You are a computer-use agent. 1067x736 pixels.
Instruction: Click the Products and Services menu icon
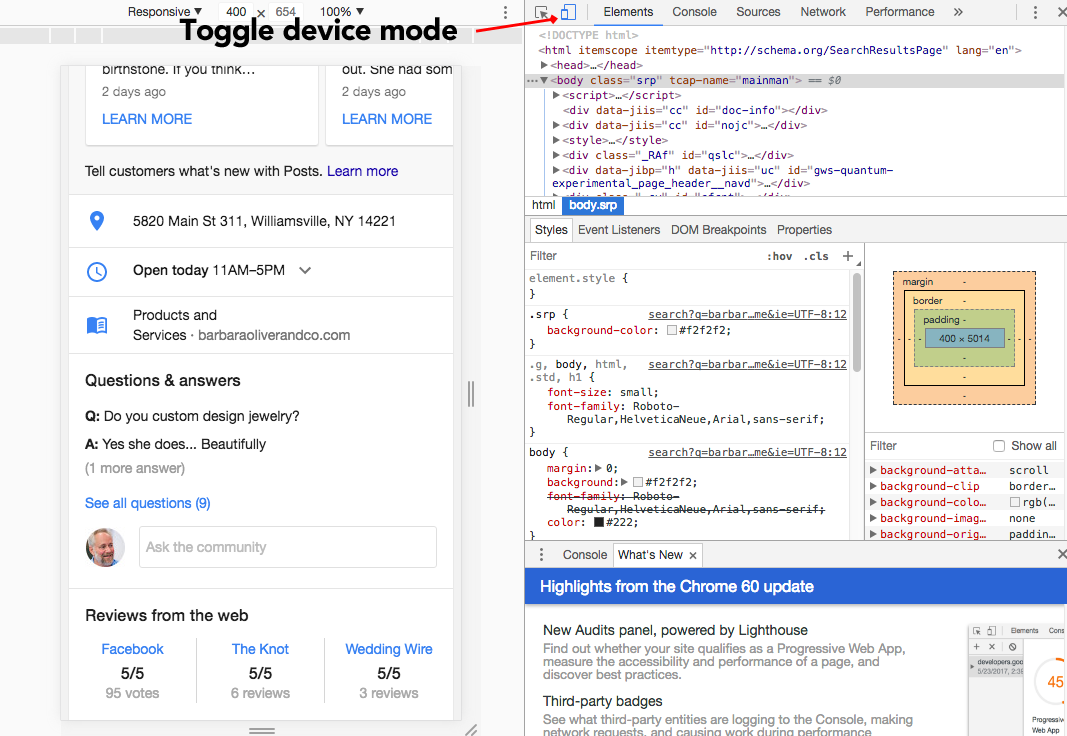(x=97, y=325)
